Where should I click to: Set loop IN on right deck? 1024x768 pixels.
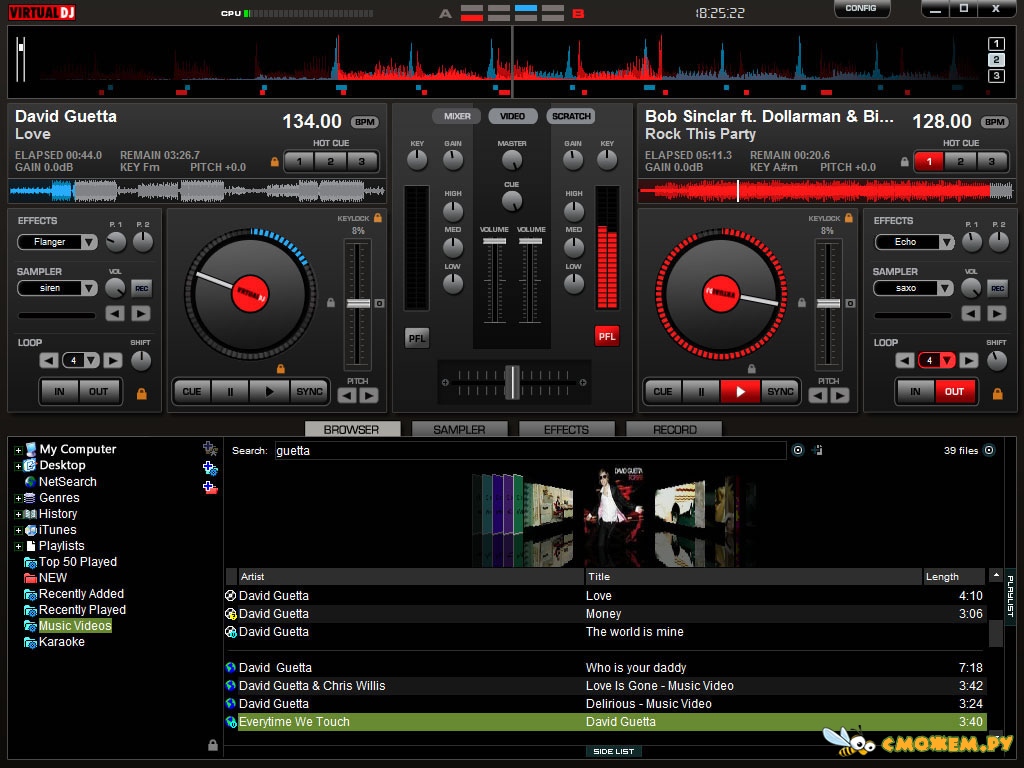915,392
